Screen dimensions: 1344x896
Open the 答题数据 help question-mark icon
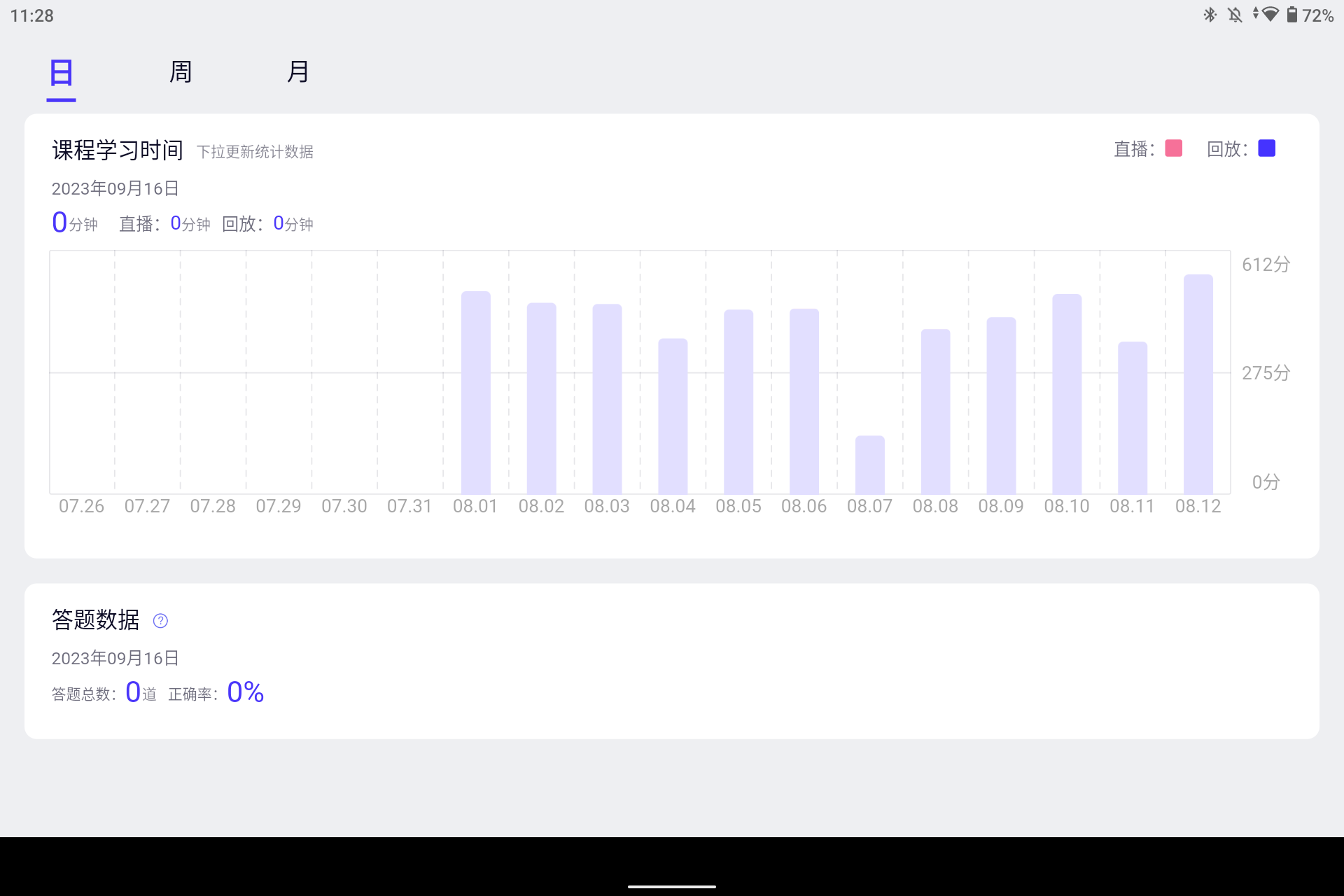(x=160, y=621)
